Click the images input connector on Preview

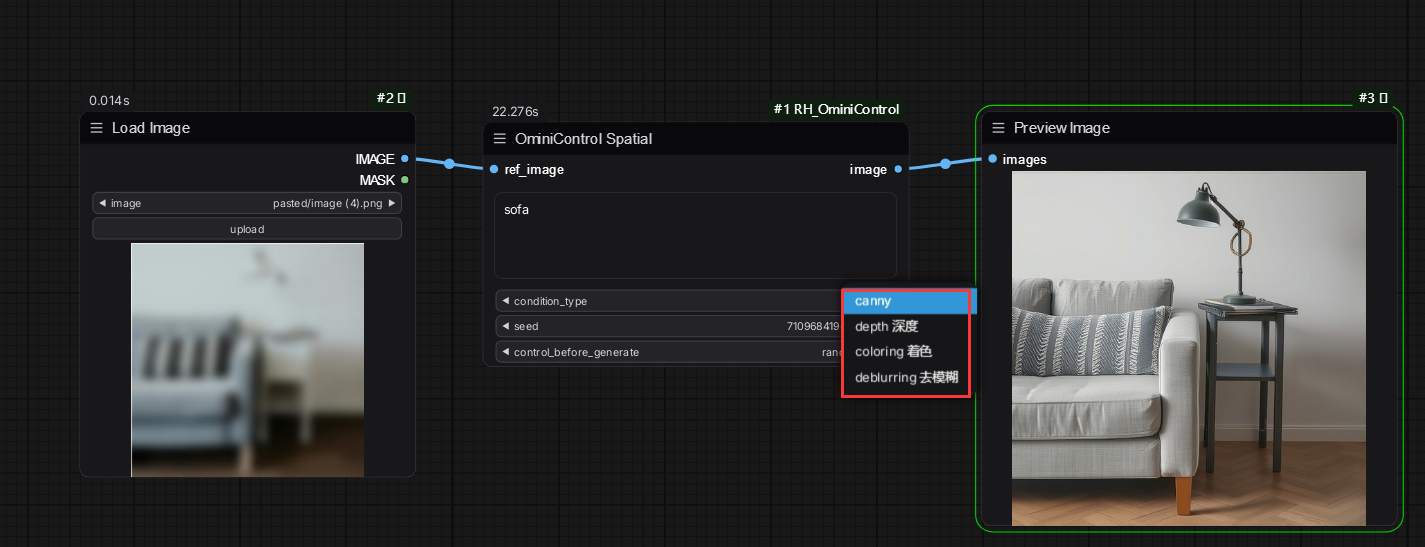coord(992,159)
